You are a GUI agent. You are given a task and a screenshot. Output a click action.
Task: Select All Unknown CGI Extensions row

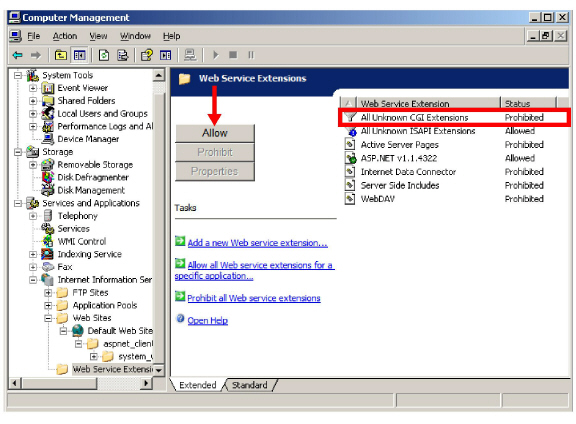454,118
